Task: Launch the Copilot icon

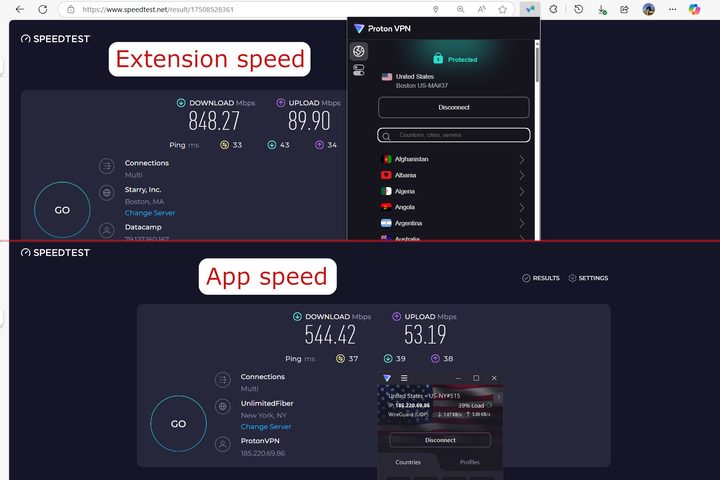Action: coord(694,9)
